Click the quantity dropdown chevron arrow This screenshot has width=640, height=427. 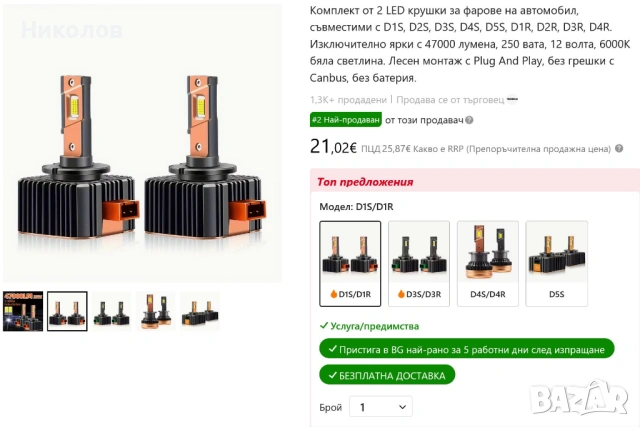(x=402, y=407)
